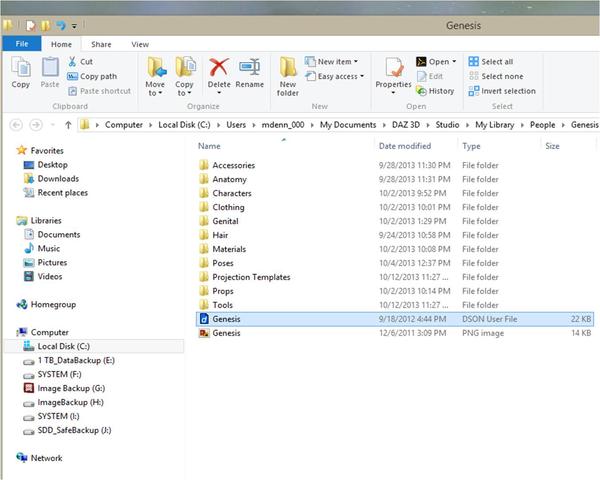Click the red Delete X icon

(219, 67)
